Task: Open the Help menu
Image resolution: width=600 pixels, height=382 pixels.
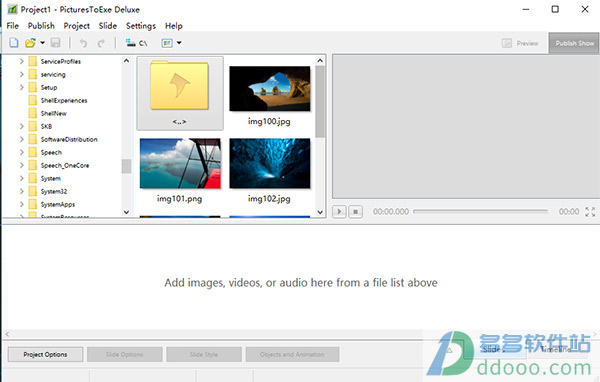Action: 174,26
